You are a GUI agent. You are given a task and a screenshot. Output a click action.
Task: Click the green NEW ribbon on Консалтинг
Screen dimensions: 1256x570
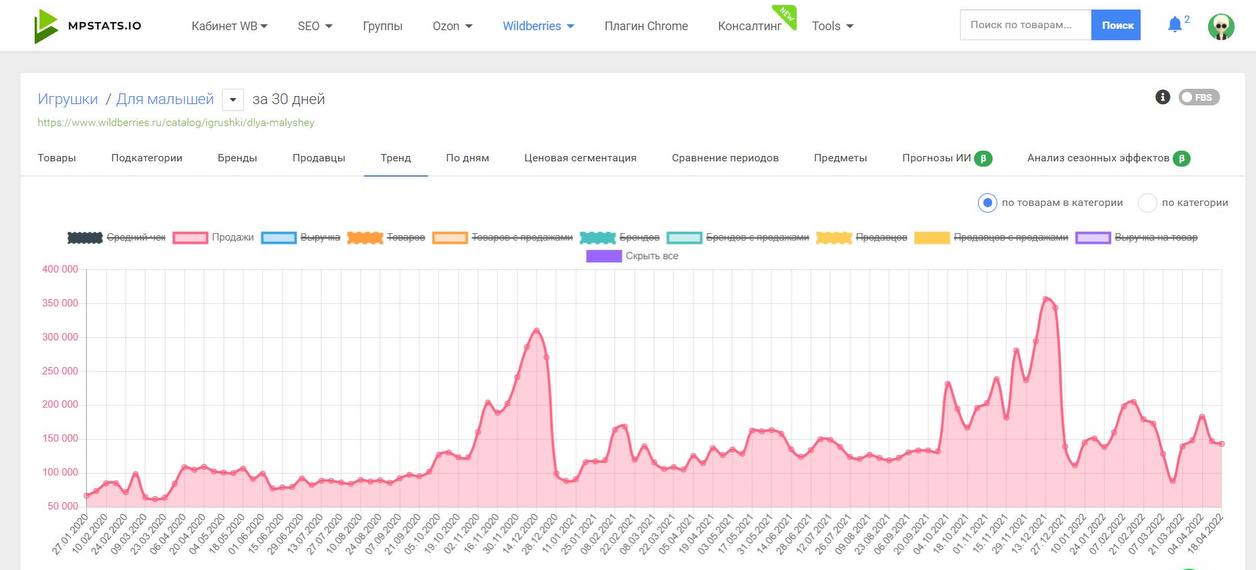coord(787,14)
